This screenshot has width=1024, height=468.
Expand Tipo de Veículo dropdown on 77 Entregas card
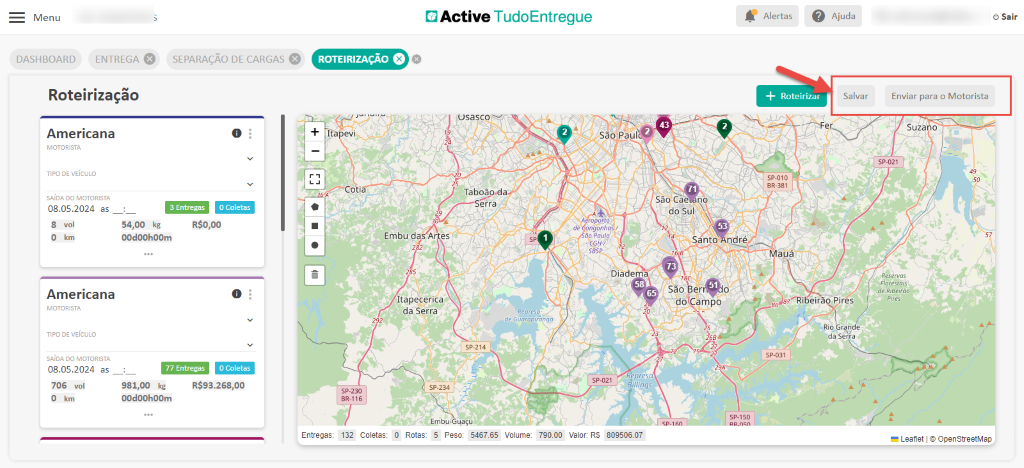tap(249, 345)
